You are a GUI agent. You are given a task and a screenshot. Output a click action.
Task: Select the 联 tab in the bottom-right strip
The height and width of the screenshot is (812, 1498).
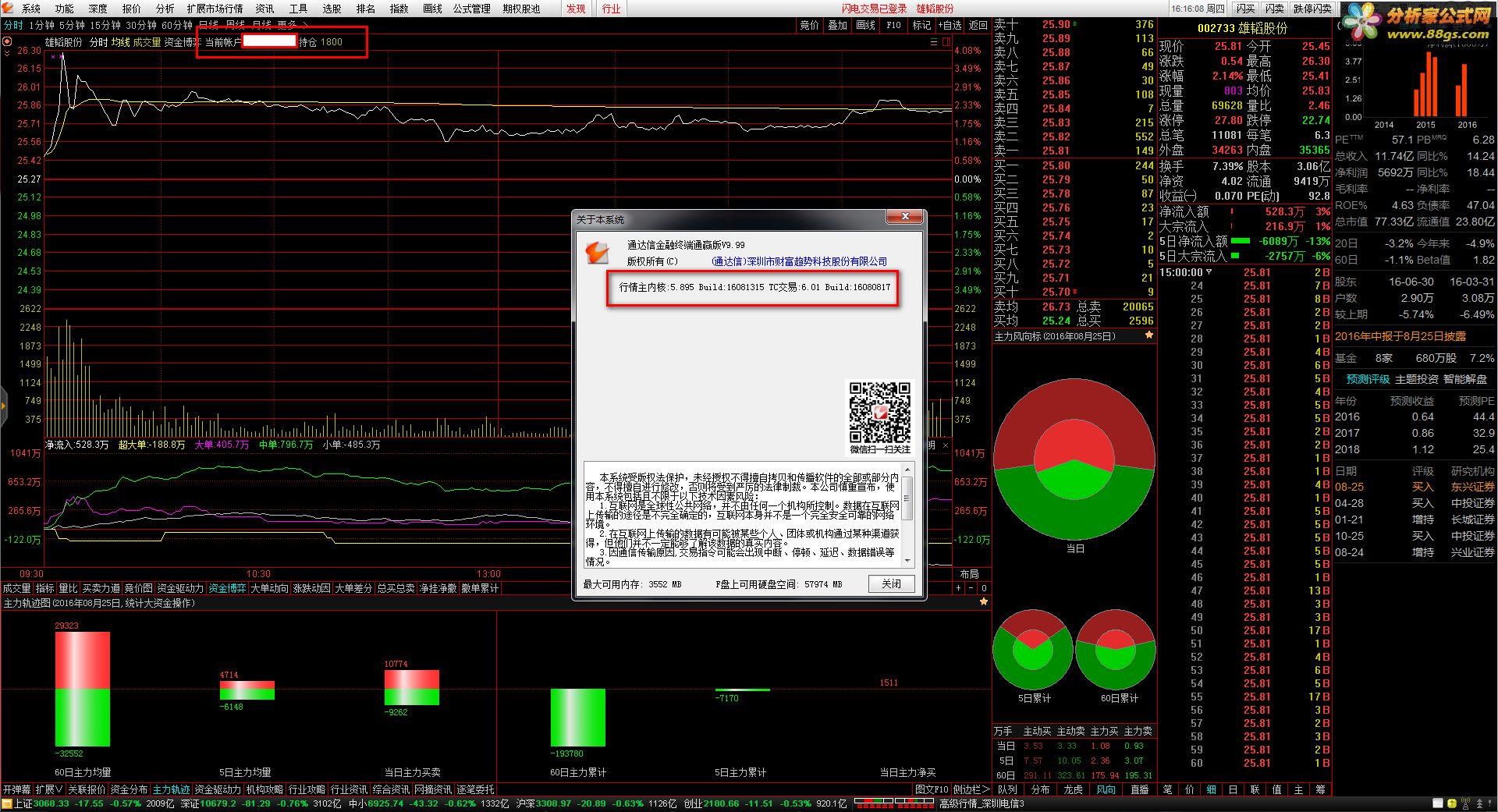click(1255, 790)
